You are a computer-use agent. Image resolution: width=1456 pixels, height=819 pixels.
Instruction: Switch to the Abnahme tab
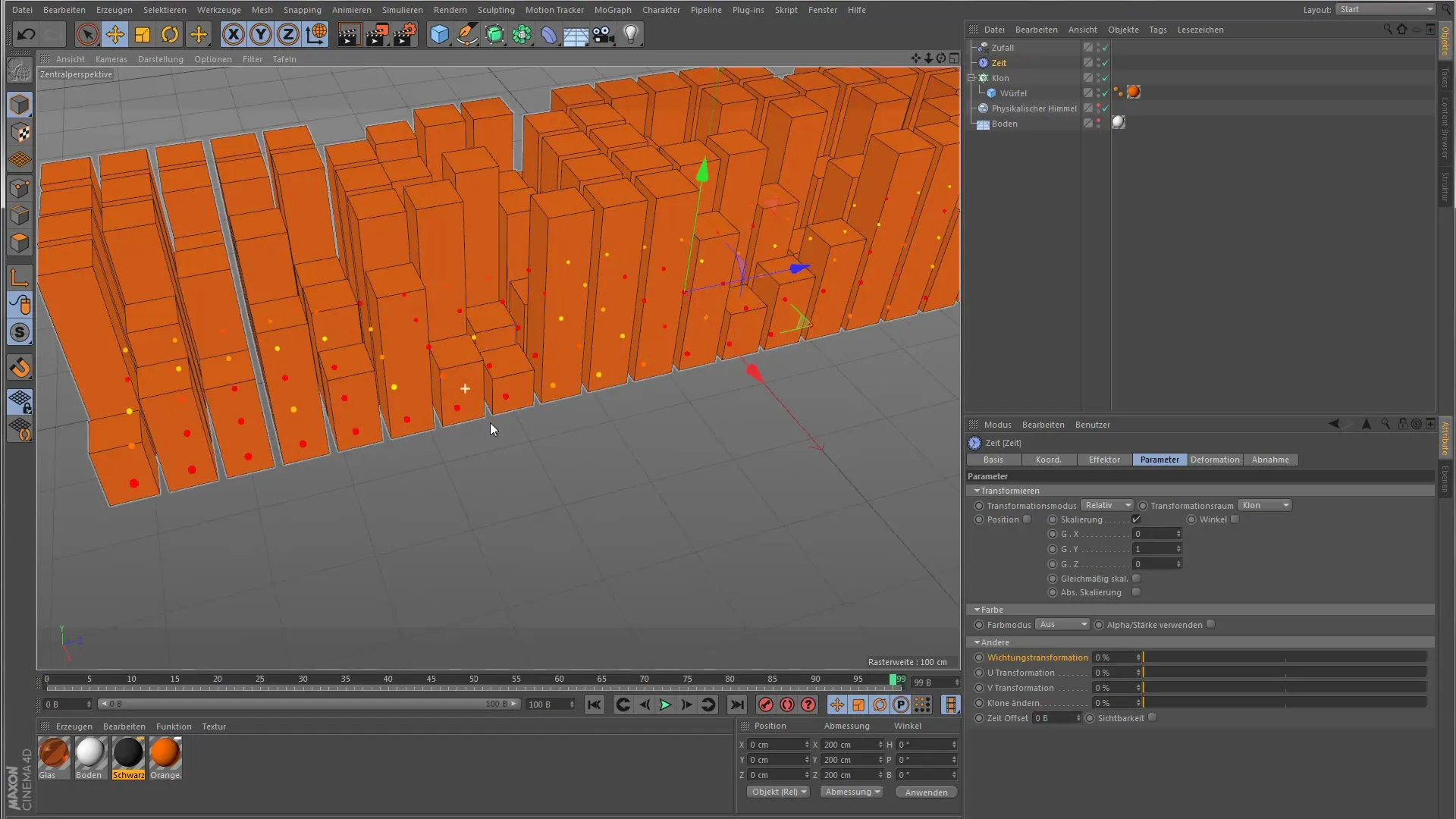click(1270, 460)
